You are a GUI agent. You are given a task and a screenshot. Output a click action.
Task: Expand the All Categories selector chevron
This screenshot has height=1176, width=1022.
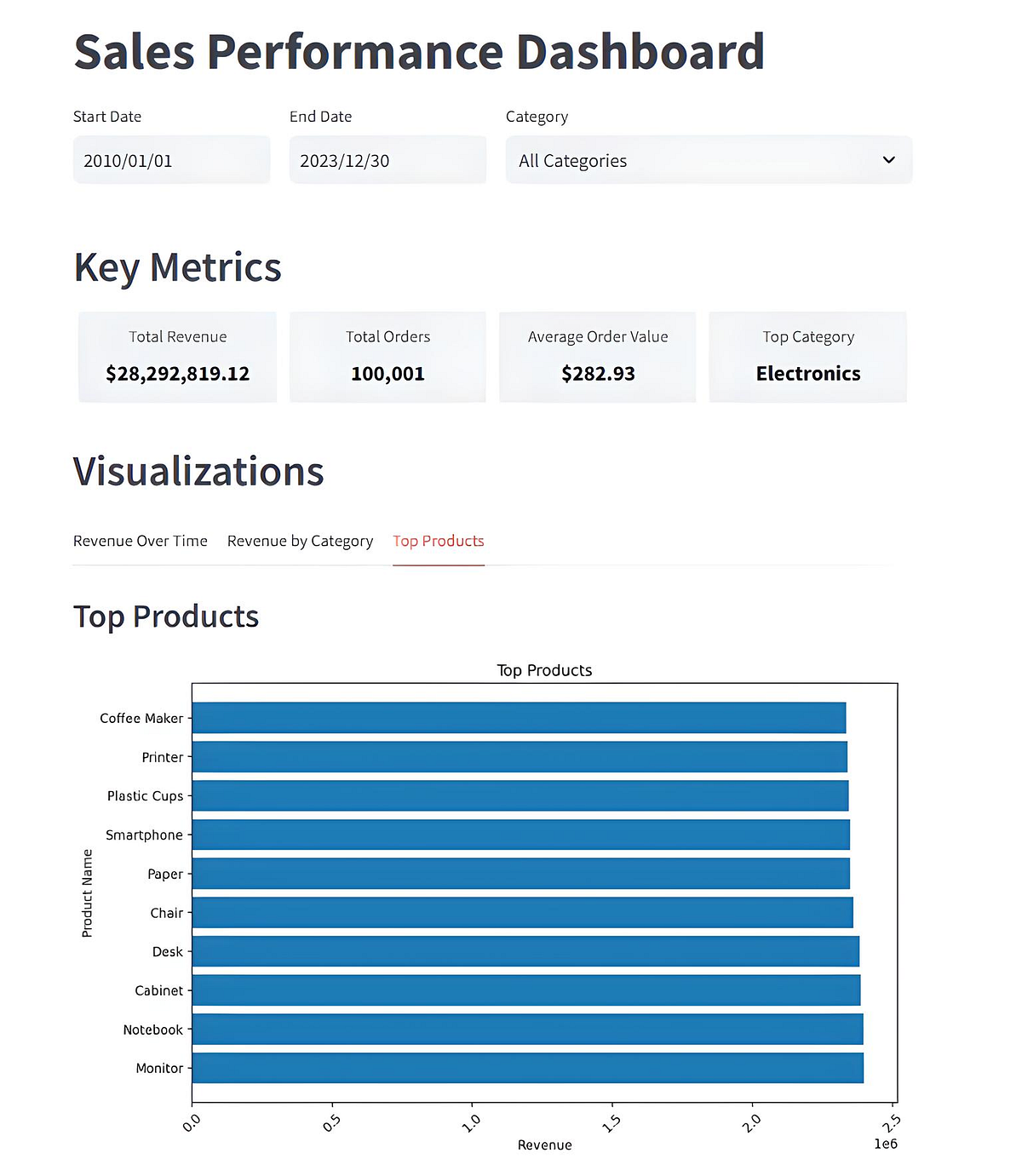[x=889, y=160]
